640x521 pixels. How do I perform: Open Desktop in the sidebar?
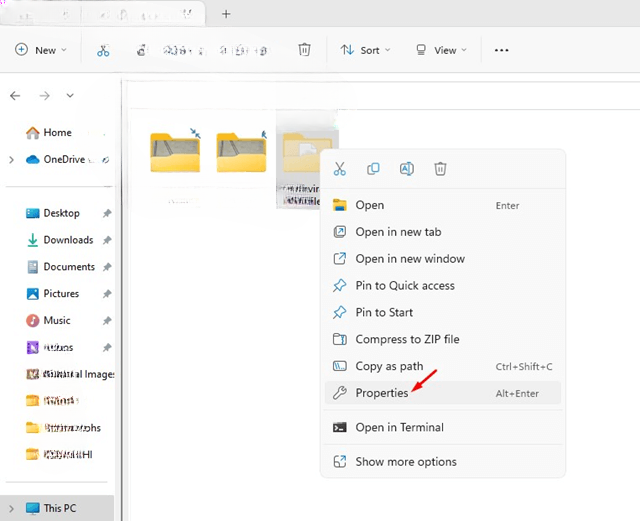(62, 213)
